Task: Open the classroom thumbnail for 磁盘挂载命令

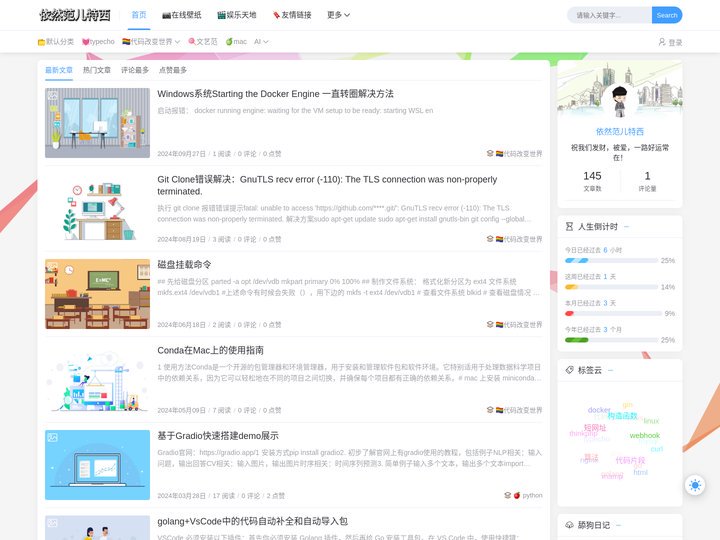Action: 97,294
